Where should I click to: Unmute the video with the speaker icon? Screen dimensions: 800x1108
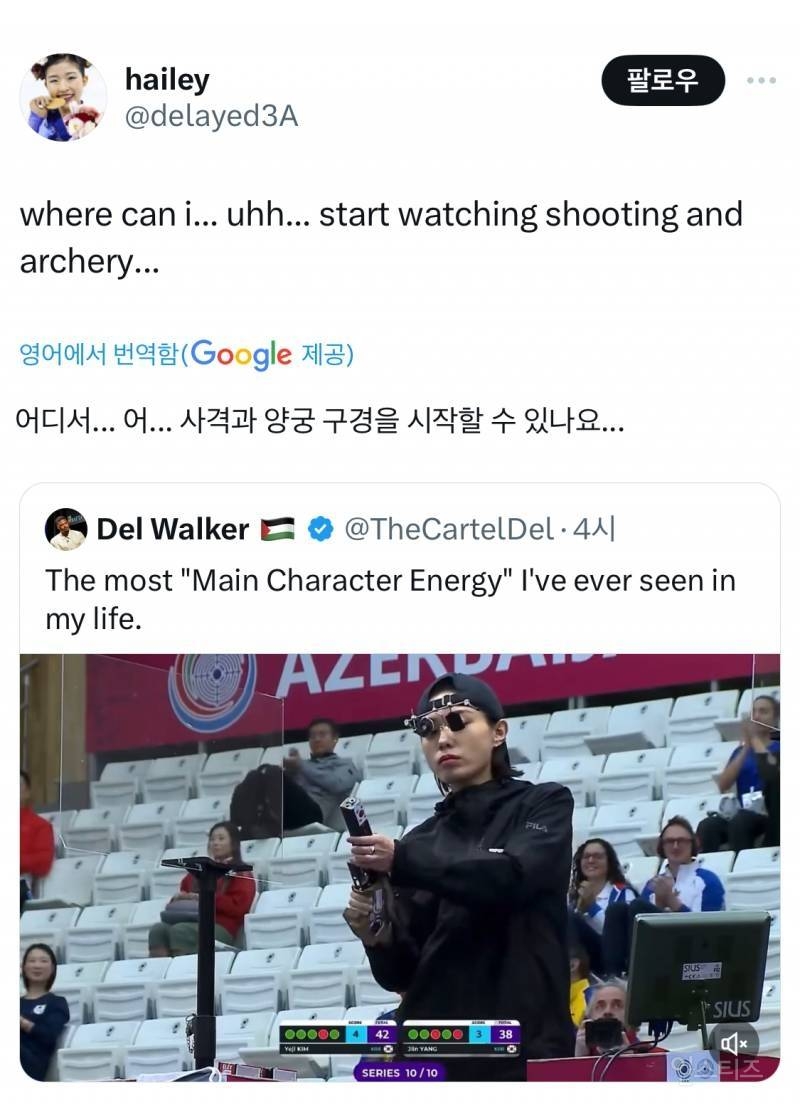pos(734,1042)
